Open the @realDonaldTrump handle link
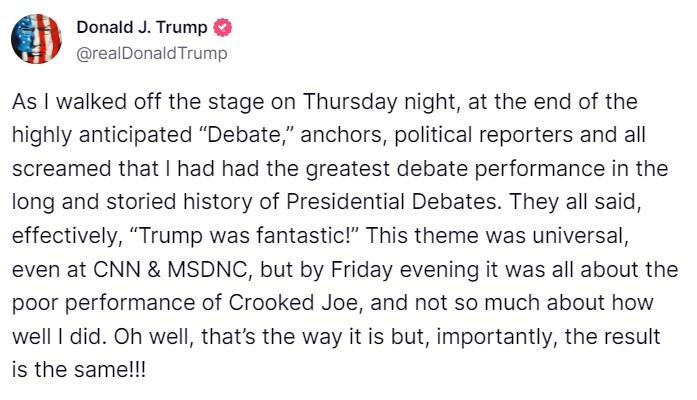The width and height of the screenshot is (697, 400). [152, 53]
